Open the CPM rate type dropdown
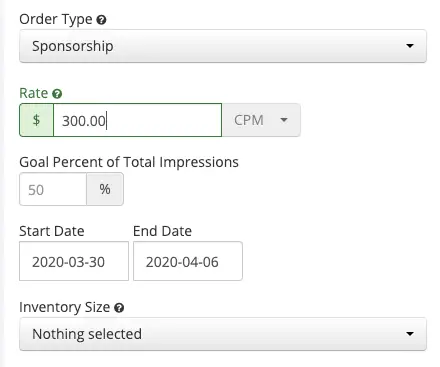The width and height of the screenshot is (440, 367). tap(261, 120)
